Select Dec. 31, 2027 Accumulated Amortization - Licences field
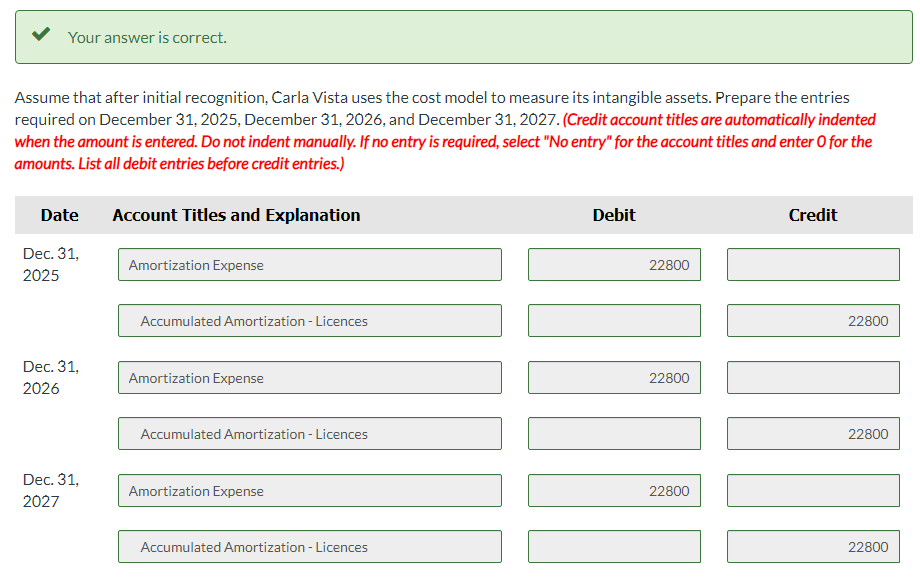 pyautogui.click(x=310, y=547)
